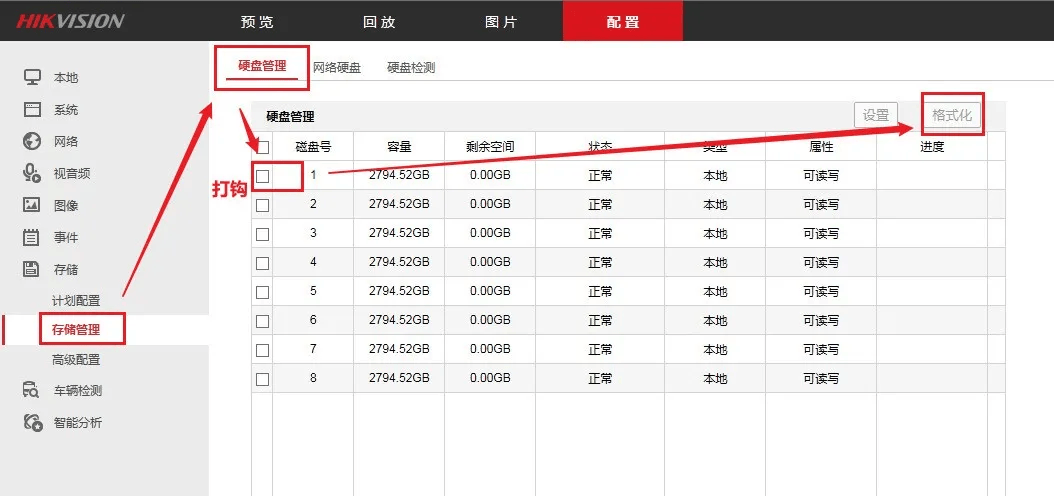Screen dimensions: 1054x496
Task: Click the microphone 视音频 icon
Action: 32,173
